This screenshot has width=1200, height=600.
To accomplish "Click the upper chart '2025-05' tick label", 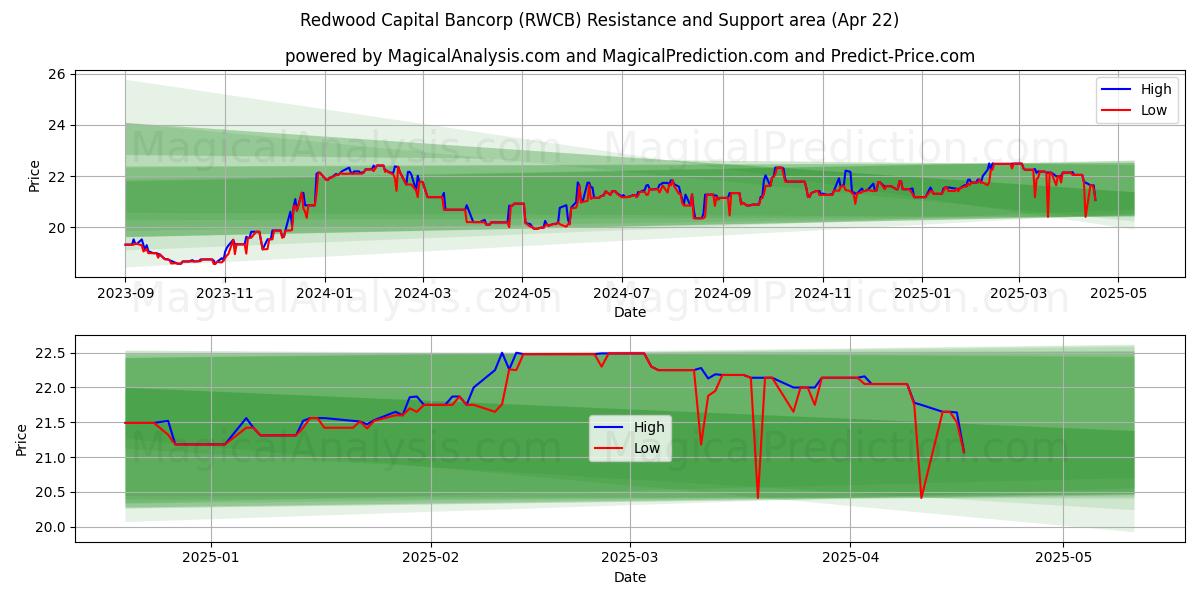I will [x=1118, y=294].
